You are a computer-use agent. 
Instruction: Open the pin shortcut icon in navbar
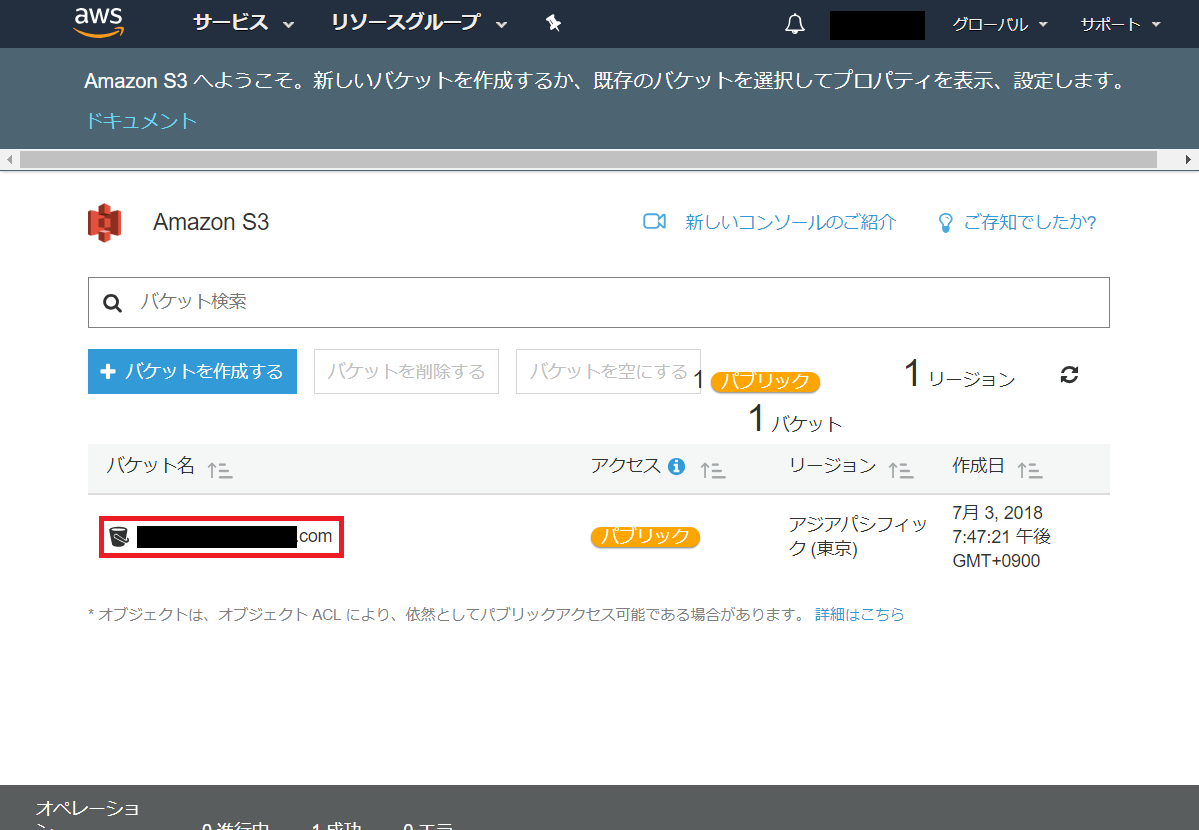pos(554,24)
